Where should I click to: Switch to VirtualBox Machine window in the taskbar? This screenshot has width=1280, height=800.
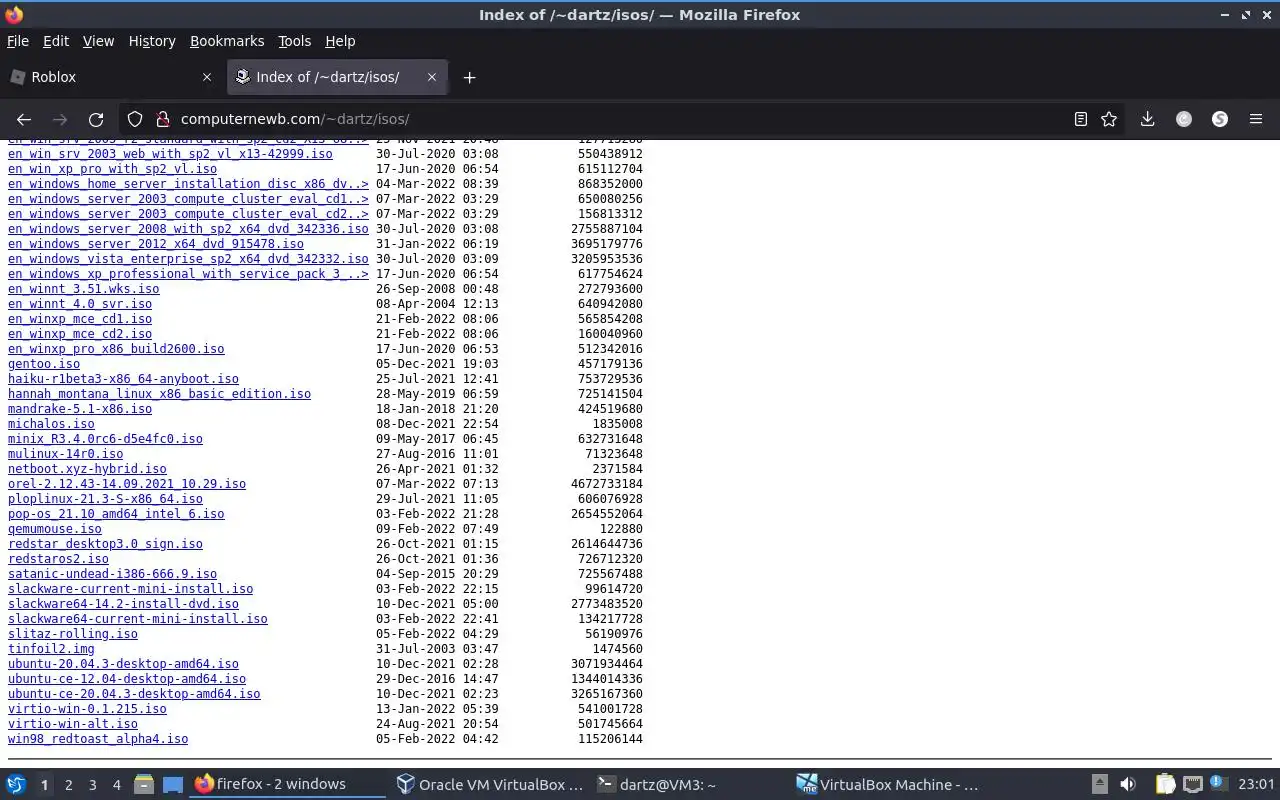pyautogui.click(x=888, y=785)
